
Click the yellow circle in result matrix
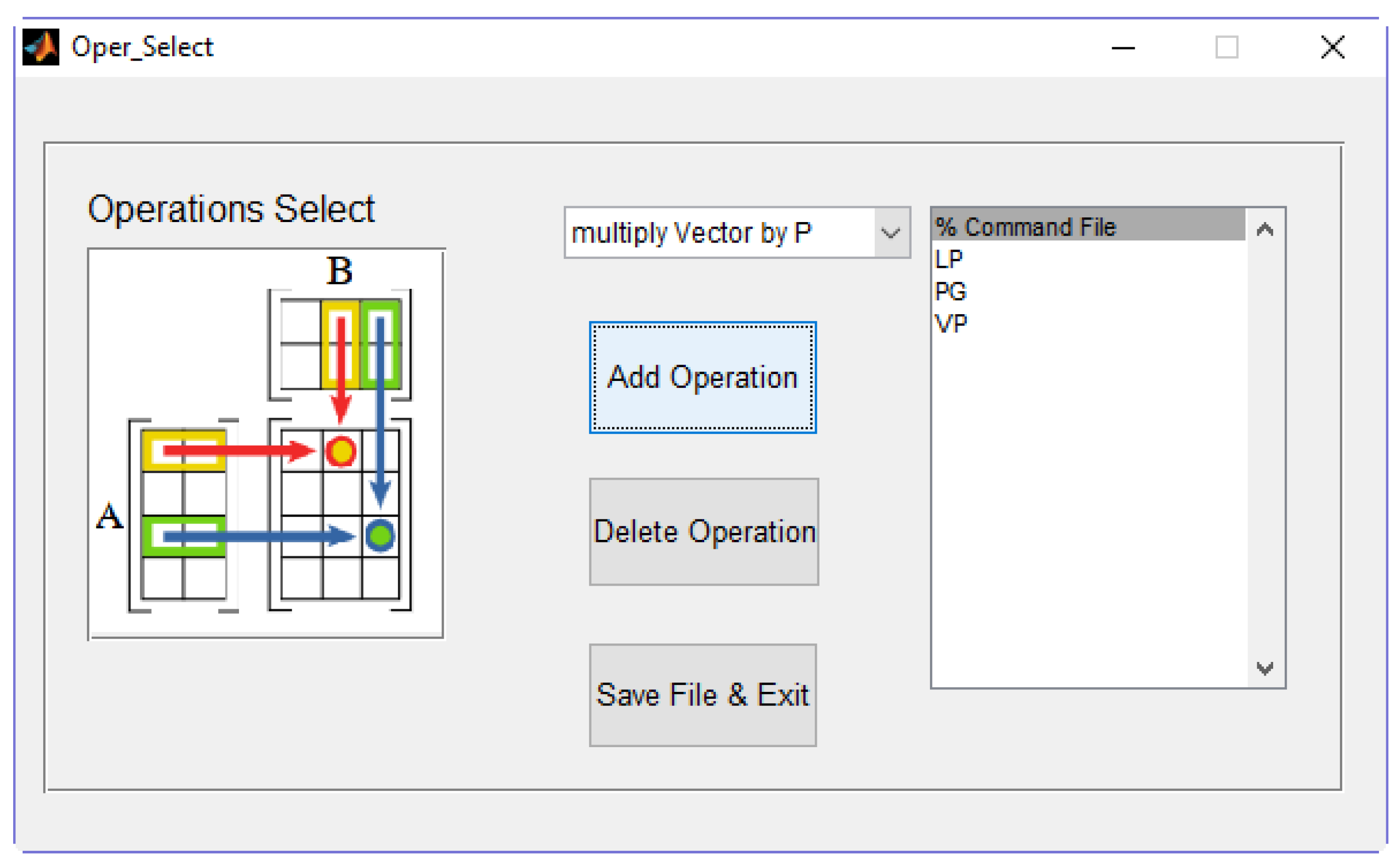tap(341, 451)
